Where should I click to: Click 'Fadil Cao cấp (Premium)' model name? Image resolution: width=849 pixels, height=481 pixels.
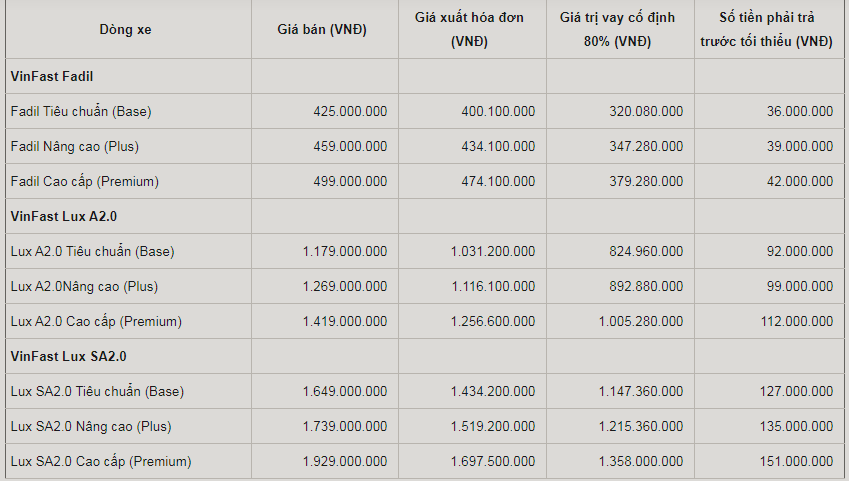click(x=84, y=181)
